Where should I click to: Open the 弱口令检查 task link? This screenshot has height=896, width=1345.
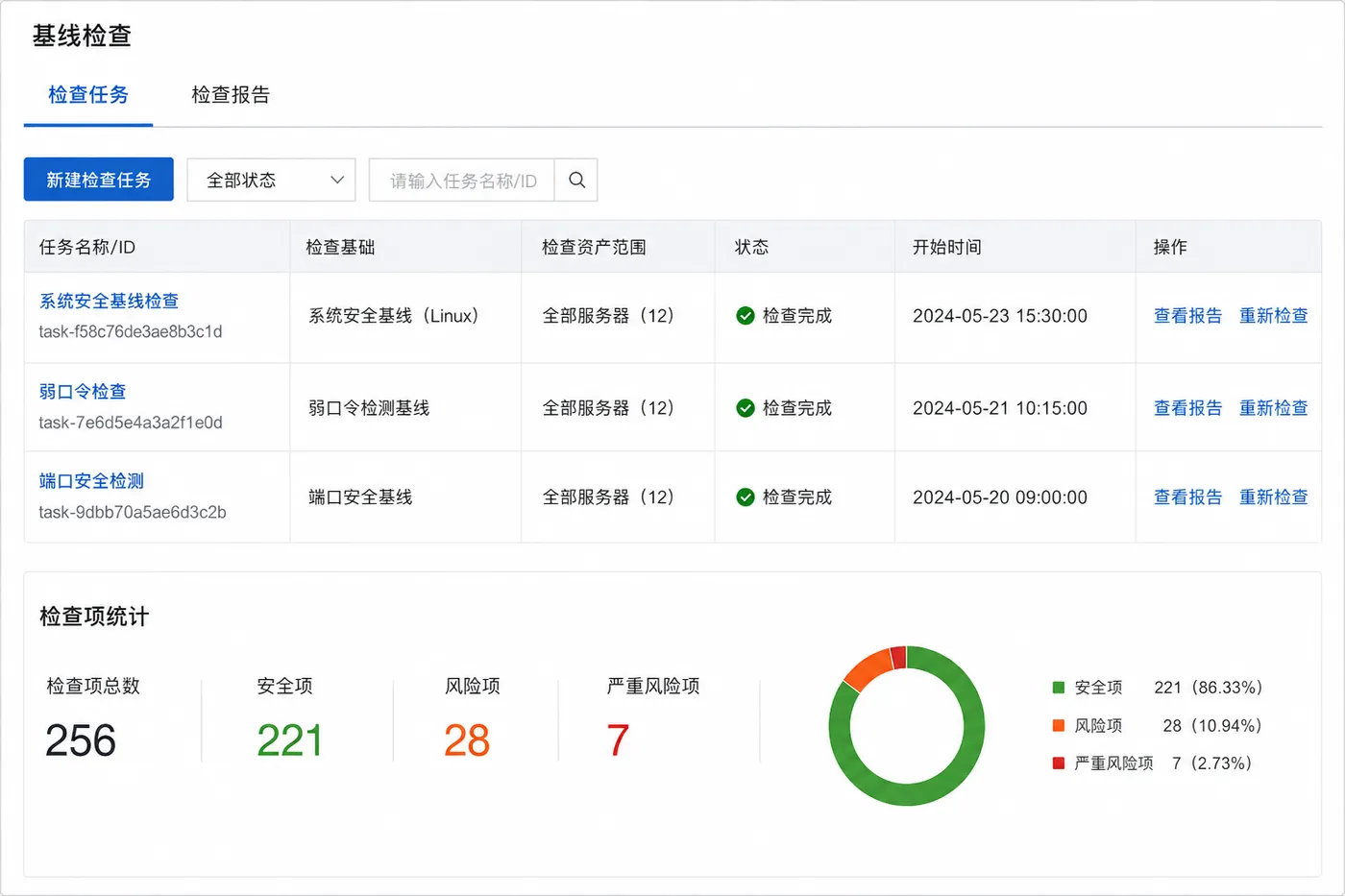(83, 392)
